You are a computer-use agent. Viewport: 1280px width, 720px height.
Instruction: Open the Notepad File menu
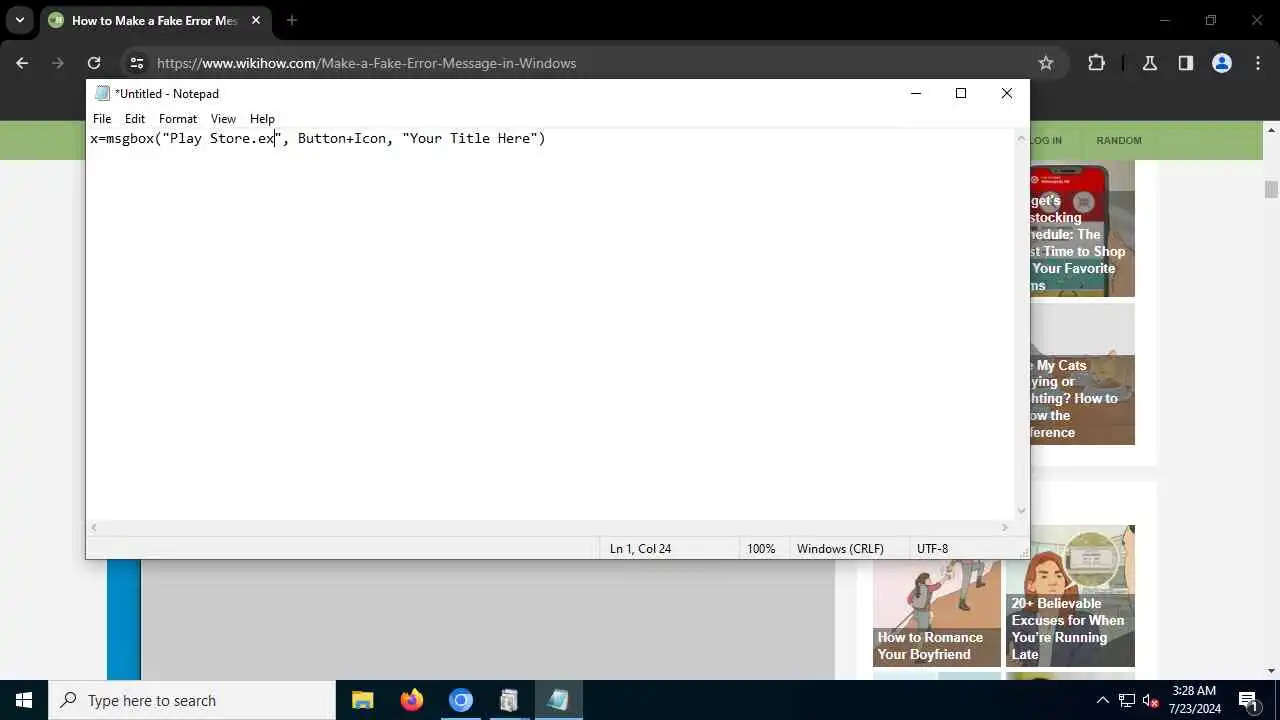(102, 118)
